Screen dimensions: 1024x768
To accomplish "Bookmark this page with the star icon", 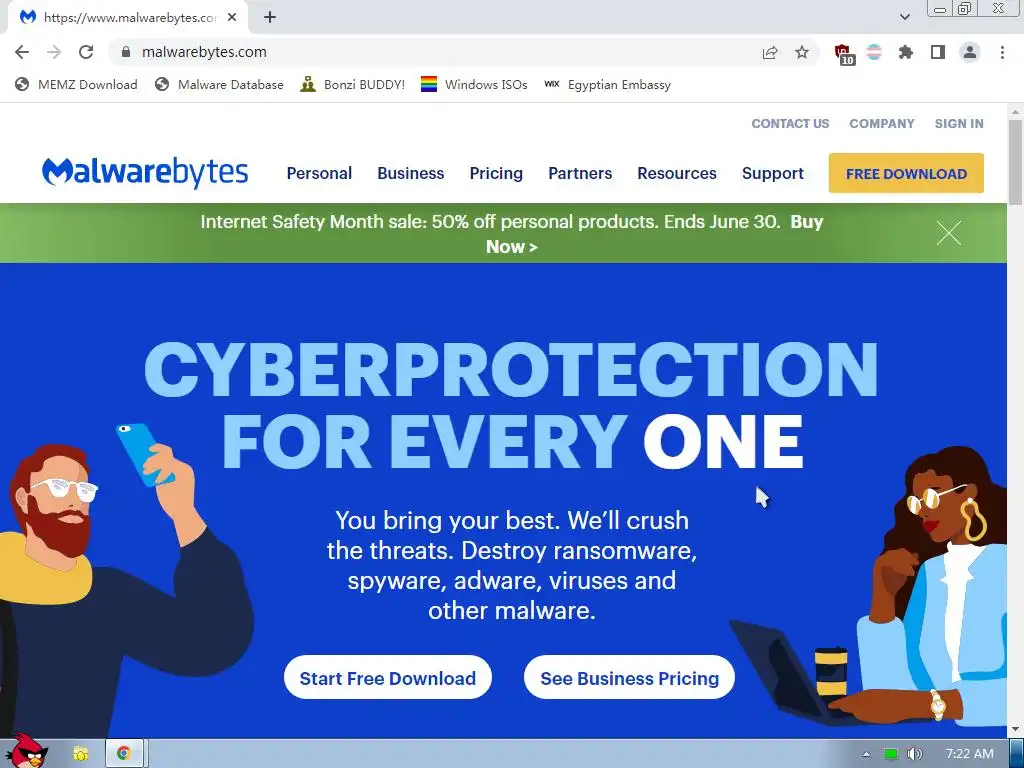I will click(x=802, y=52).
